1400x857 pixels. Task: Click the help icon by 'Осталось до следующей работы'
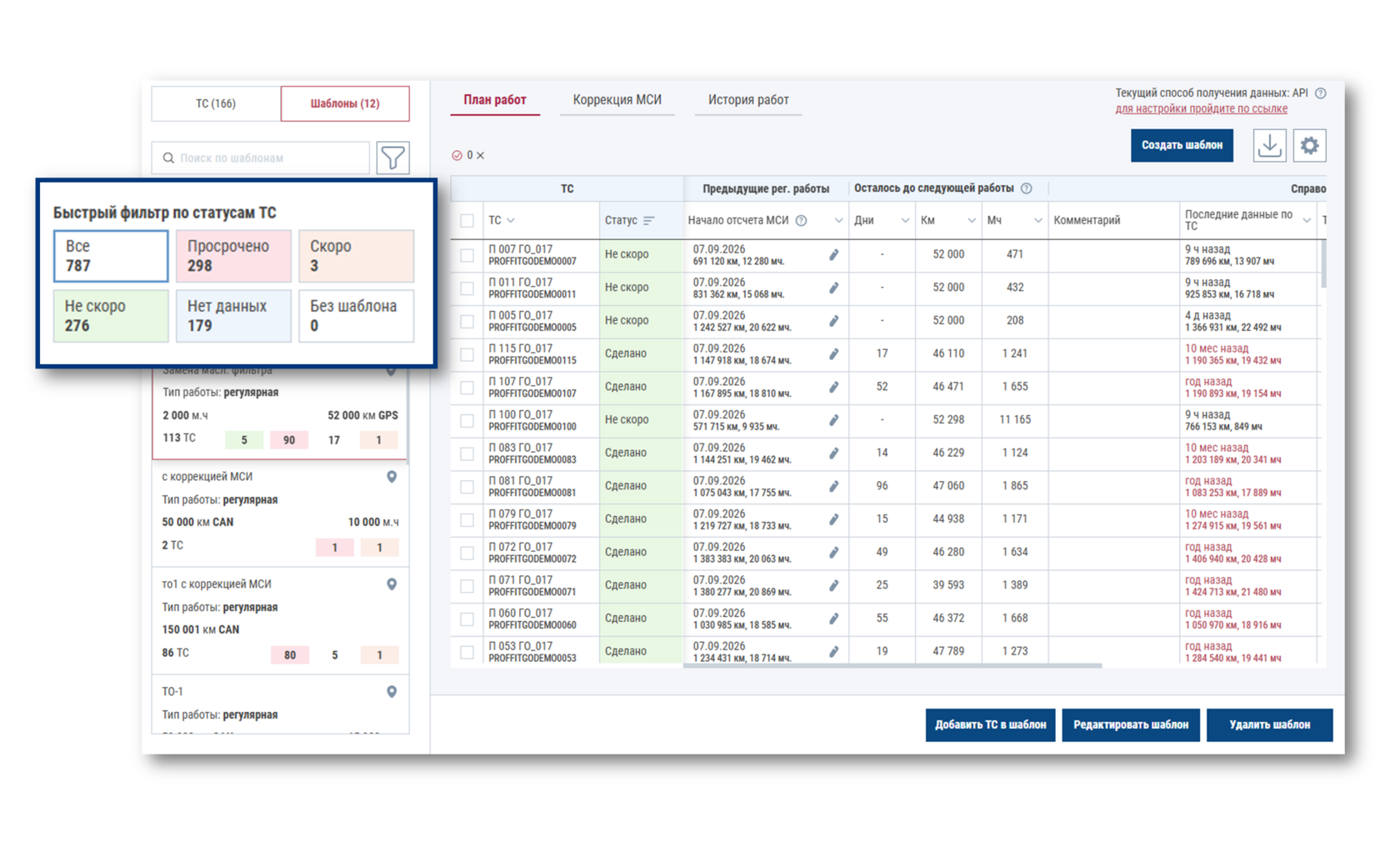point(1027,188)
